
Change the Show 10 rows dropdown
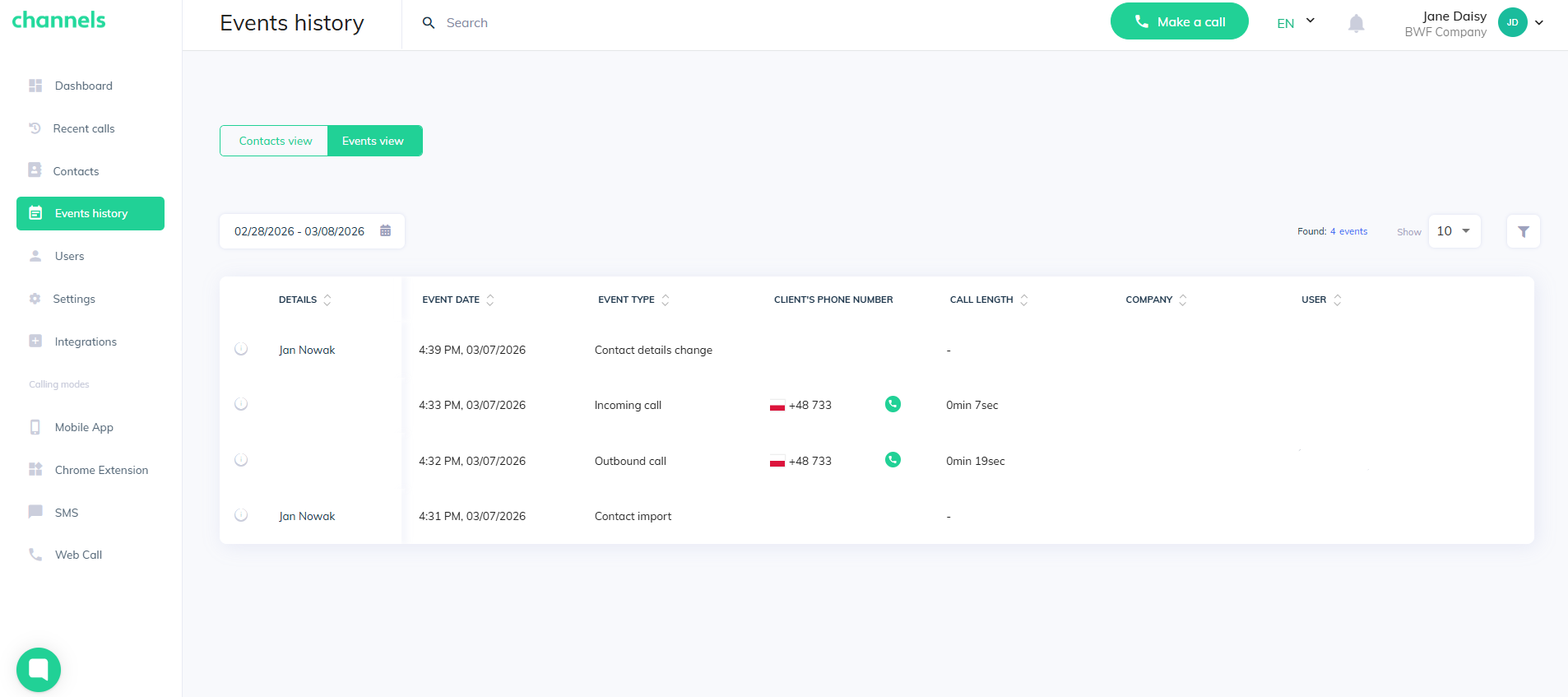(x=1454, y=231)
